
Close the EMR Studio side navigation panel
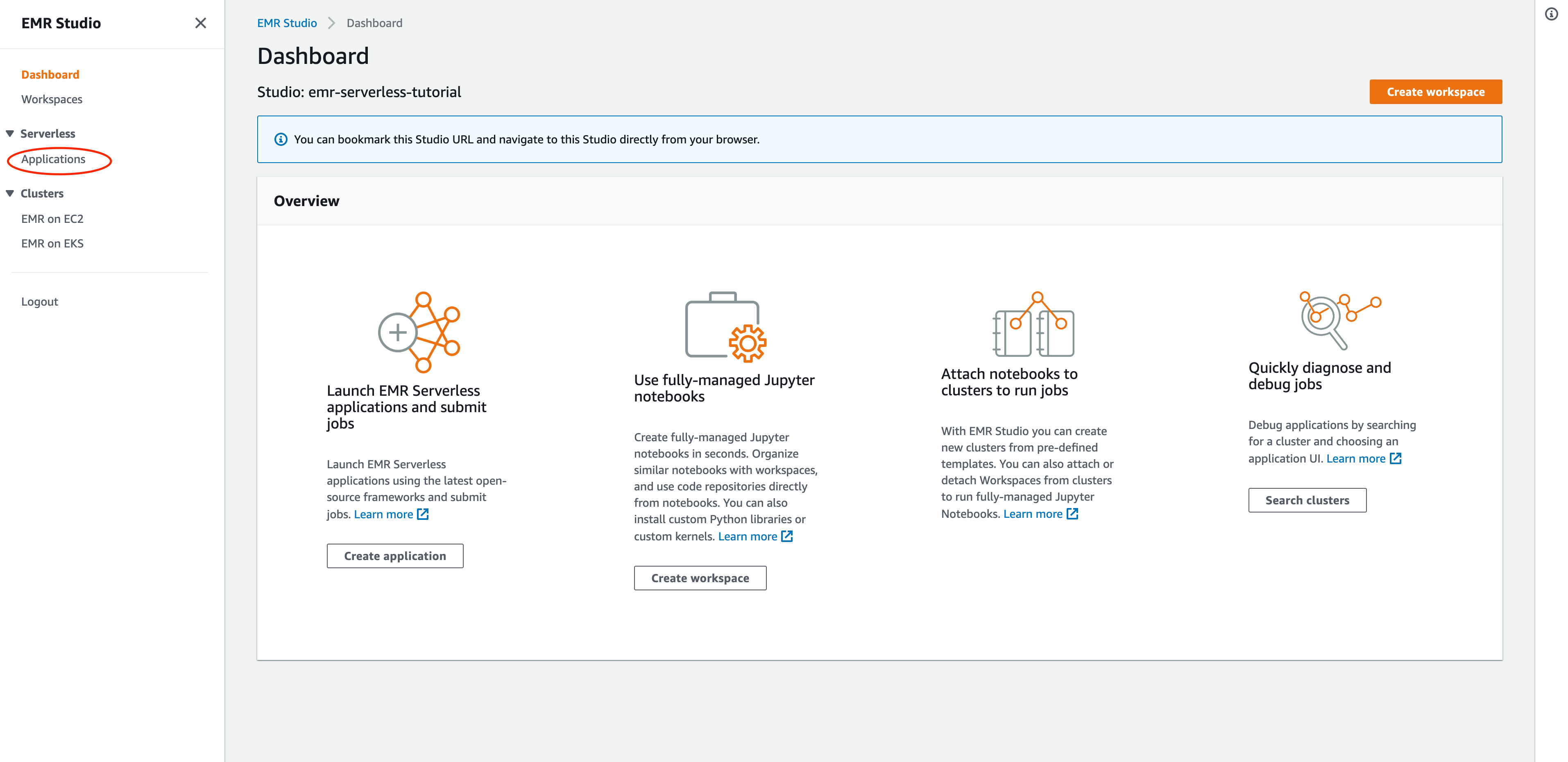tap(200, 23)
